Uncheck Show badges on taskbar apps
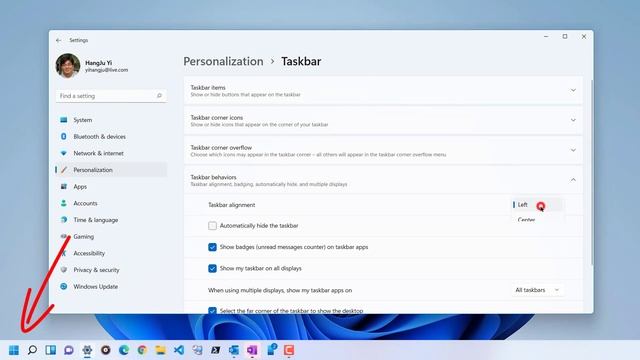The image size is (640, 360). point(212,247)
